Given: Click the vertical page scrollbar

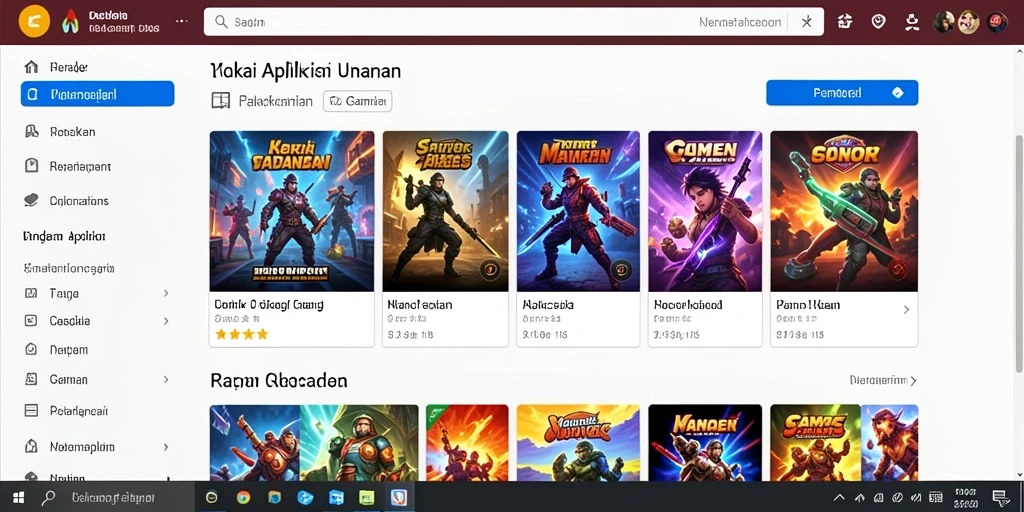Looking at the screenshot, I should coord(1018,254).
